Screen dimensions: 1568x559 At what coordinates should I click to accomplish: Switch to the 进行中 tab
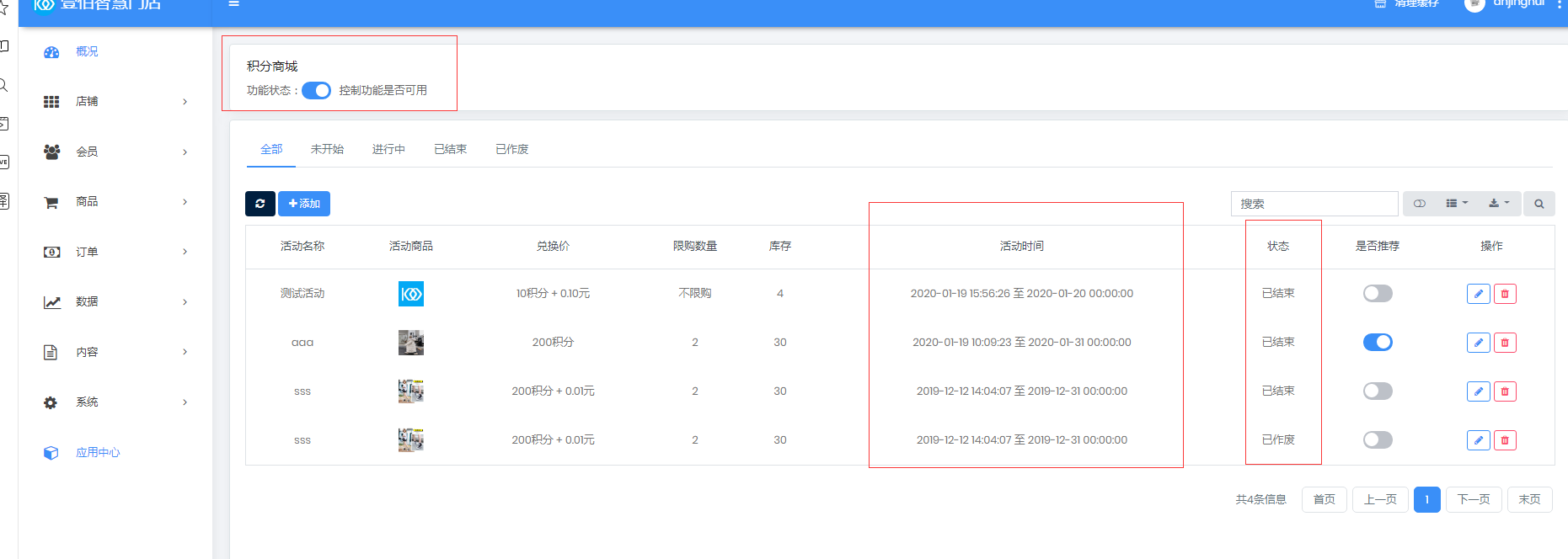point(388,149)
